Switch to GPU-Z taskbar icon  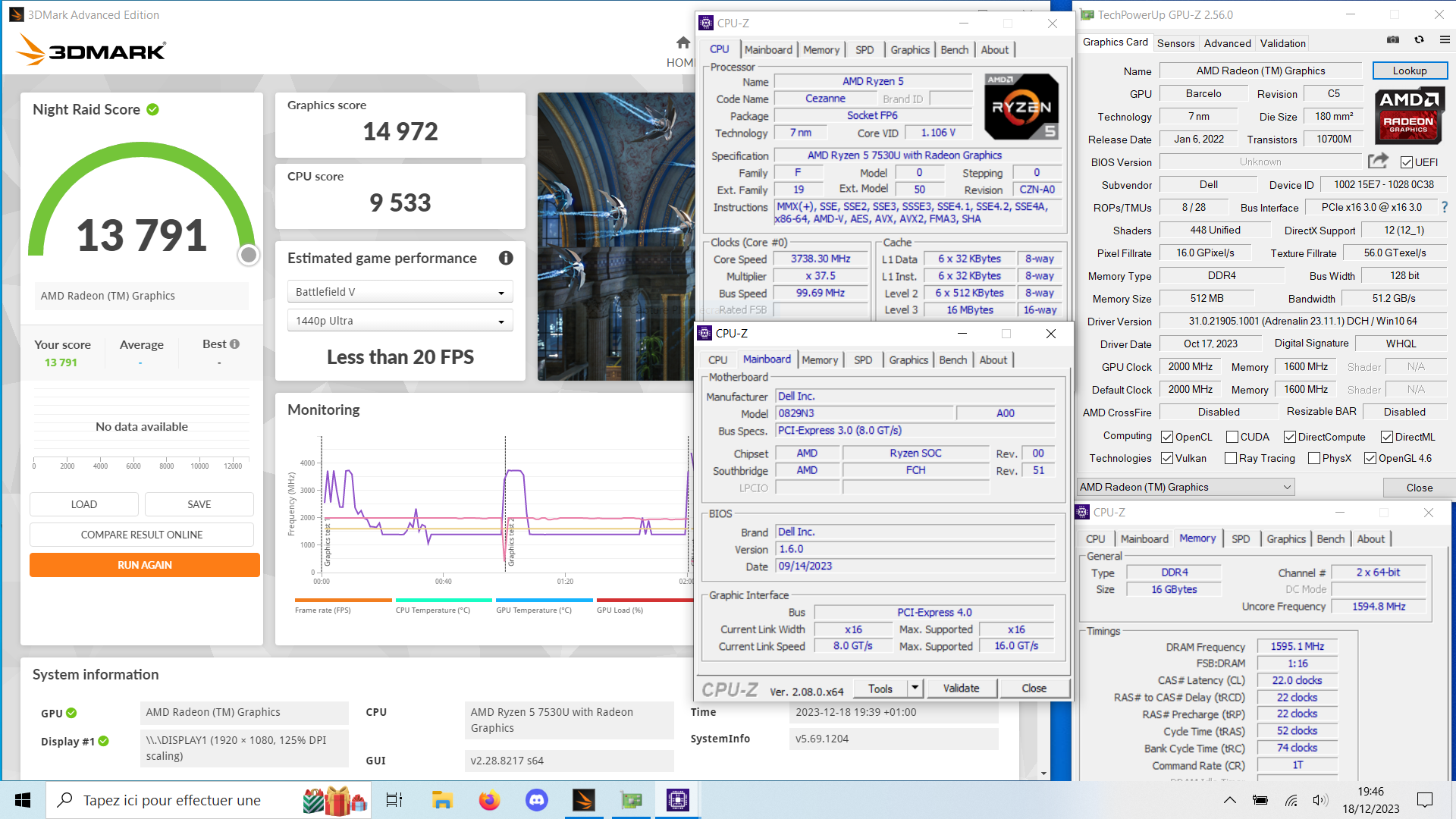(631, 800)
